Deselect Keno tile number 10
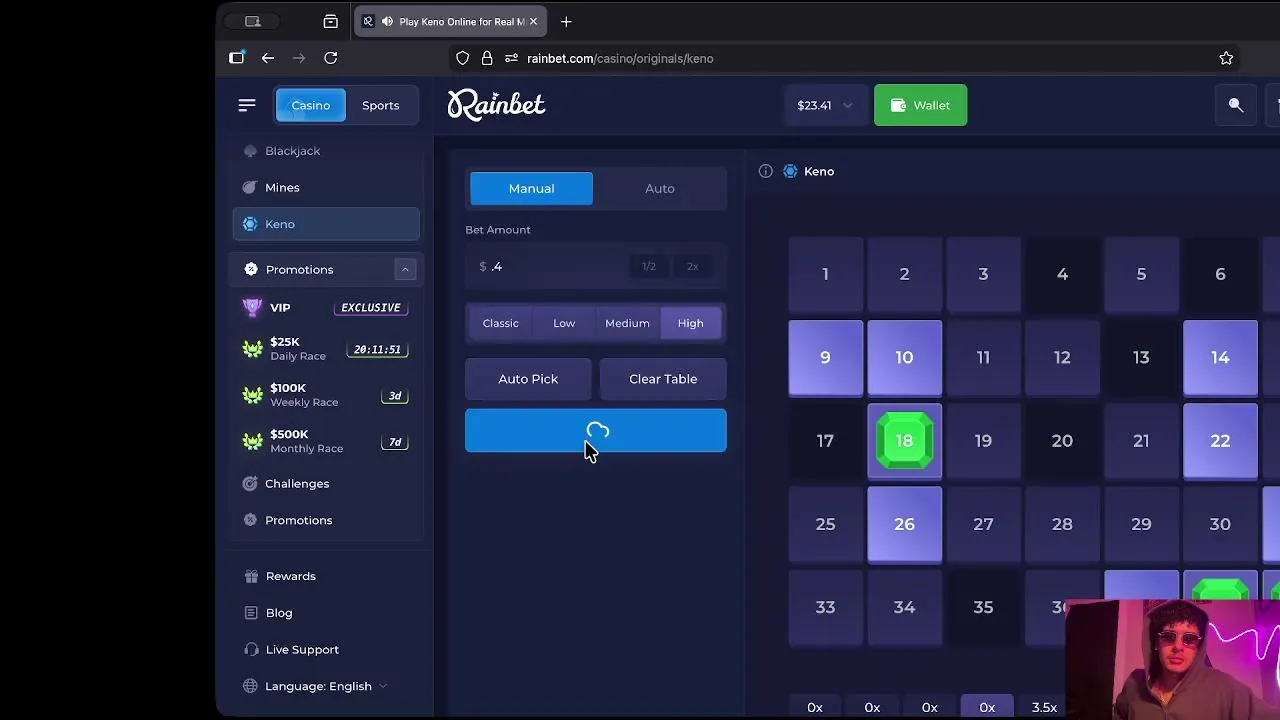 pyautogui.click(x=904, y=357)
